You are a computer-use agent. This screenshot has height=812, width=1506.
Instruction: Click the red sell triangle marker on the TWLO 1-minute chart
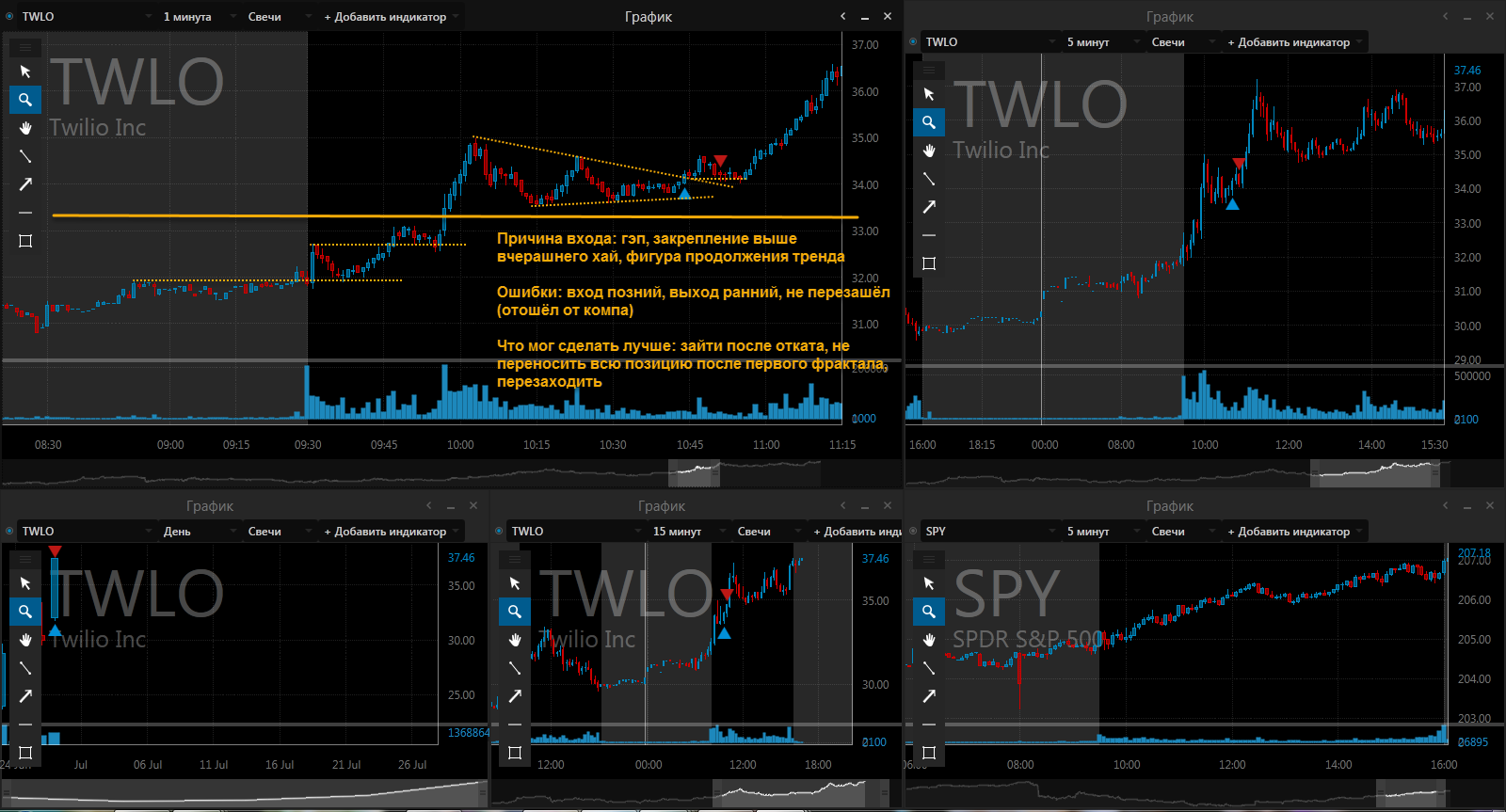720,161
